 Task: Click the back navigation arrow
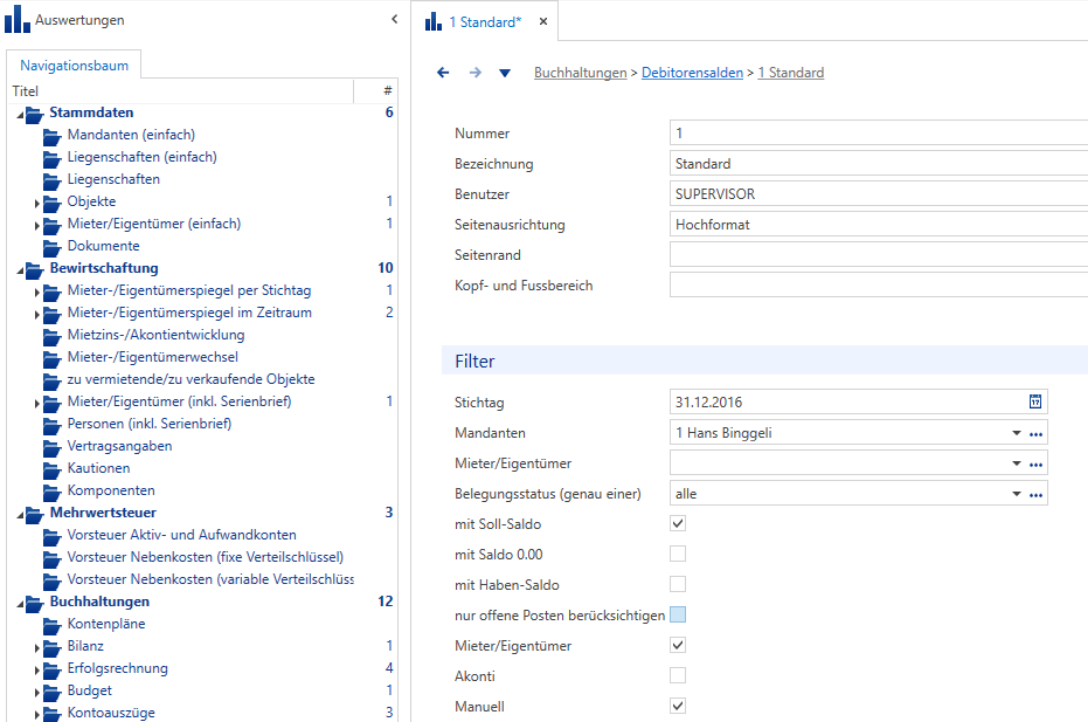point(443,73)
